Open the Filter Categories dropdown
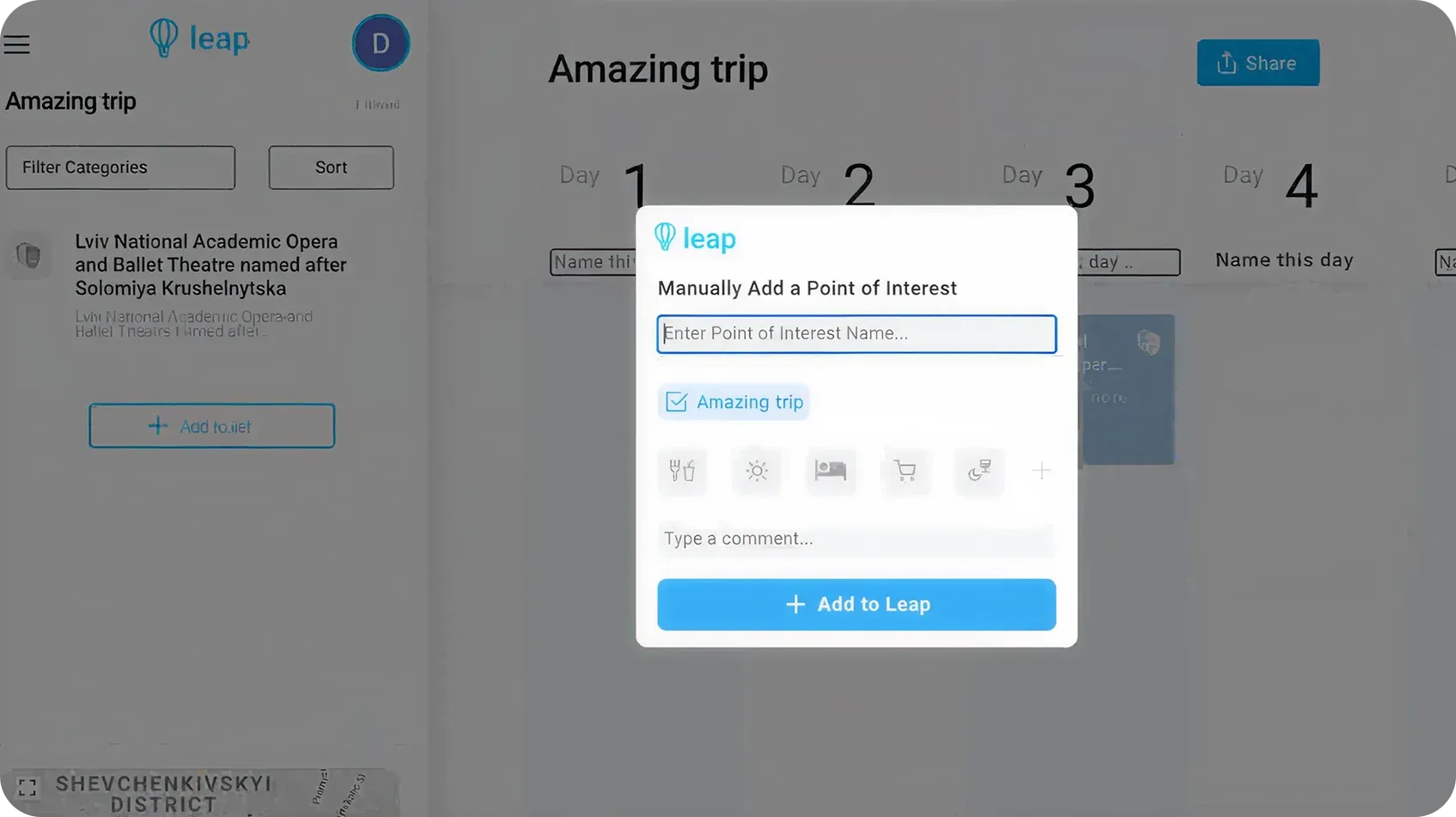Screen dimensions: 1456x817 pos(120,168)
